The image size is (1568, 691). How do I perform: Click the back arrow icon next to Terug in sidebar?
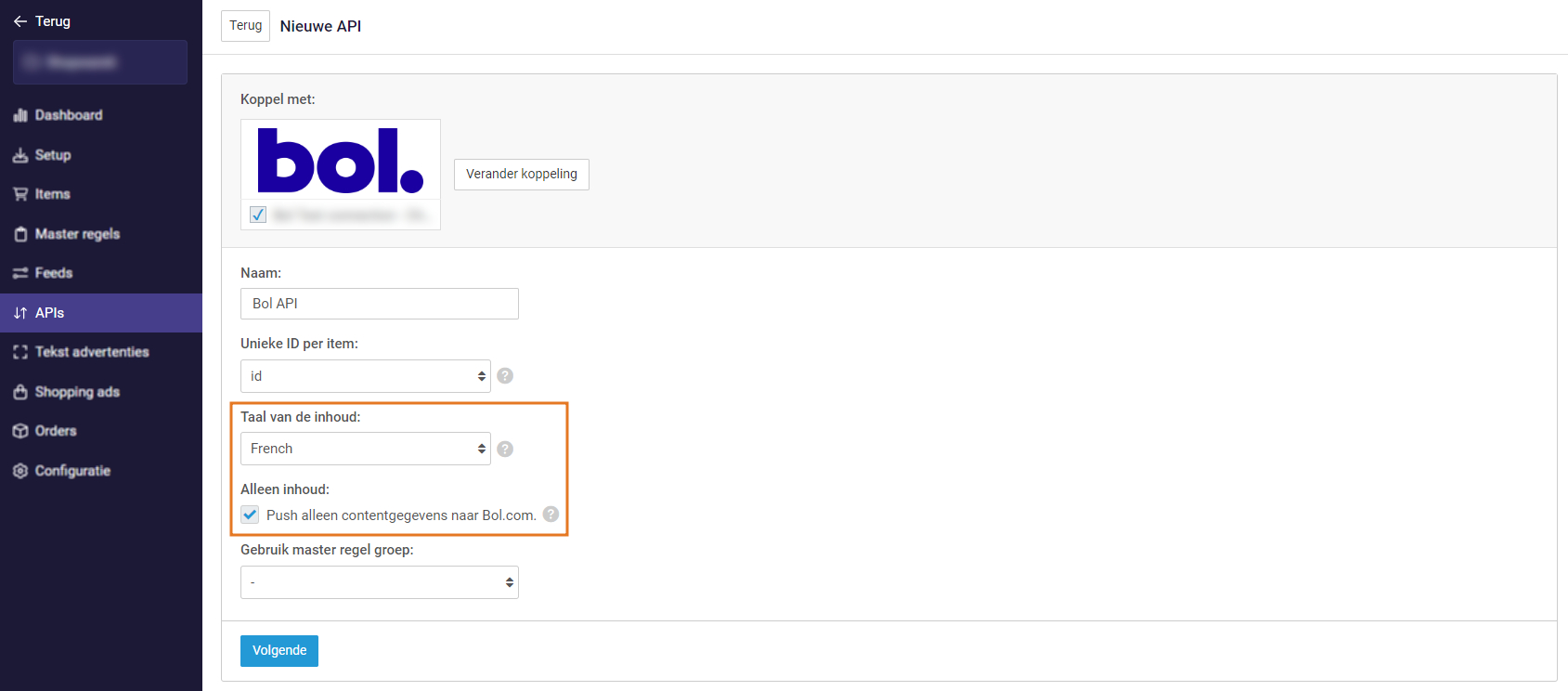tap(20, 21)
